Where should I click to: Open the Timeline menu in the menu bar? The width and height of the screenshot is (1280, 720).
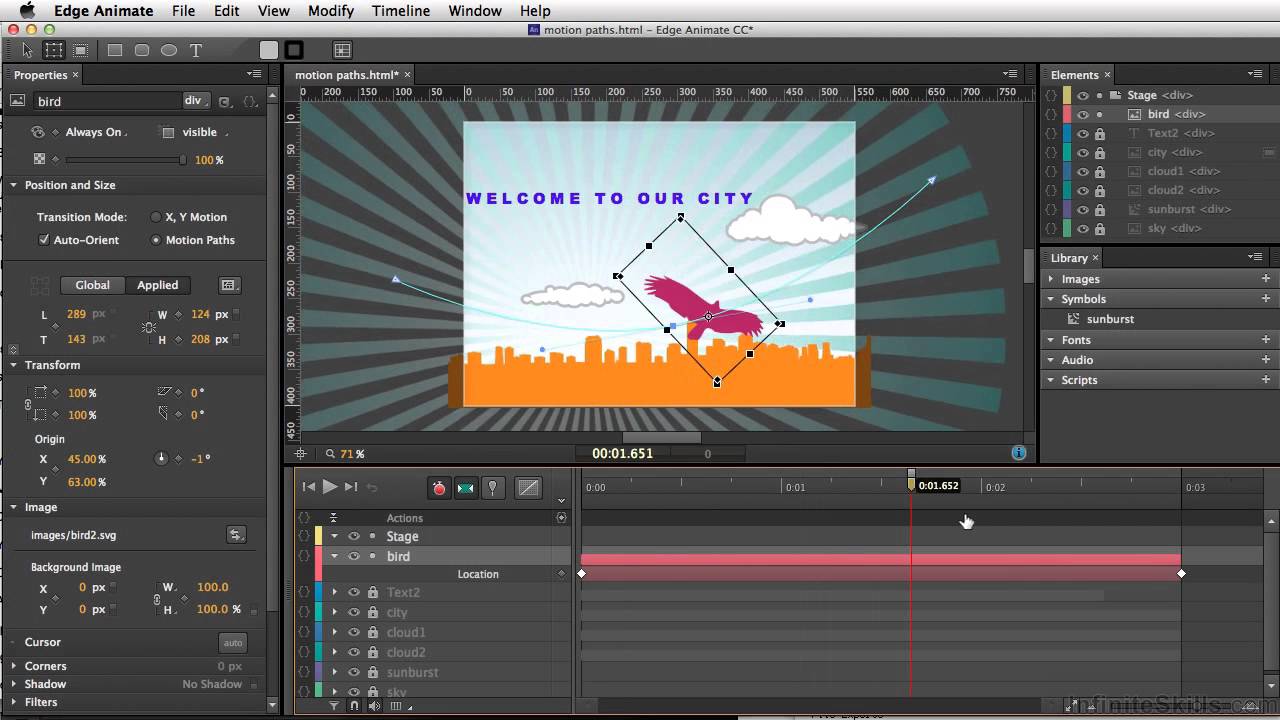point(400,11)
